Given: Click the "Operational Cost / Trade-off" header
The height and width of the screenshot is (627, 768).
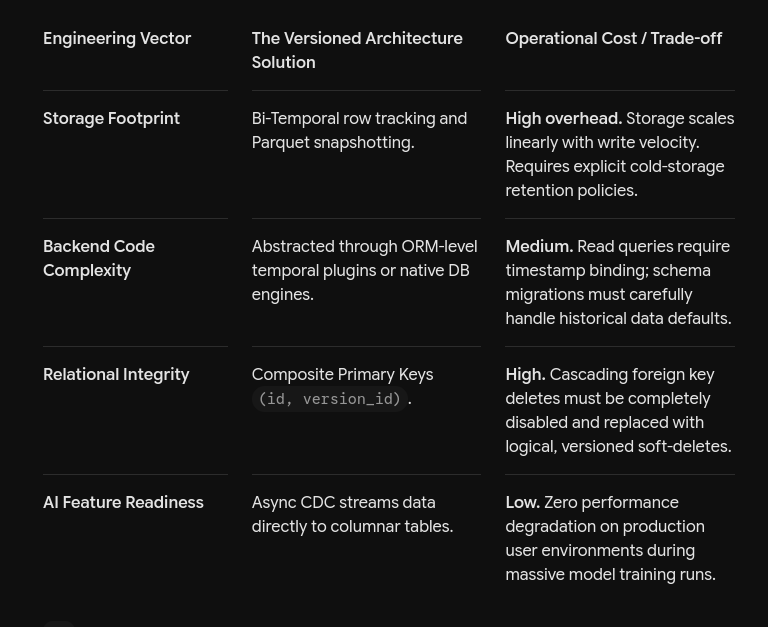Looking at the screenshot, I should [613, 38].
